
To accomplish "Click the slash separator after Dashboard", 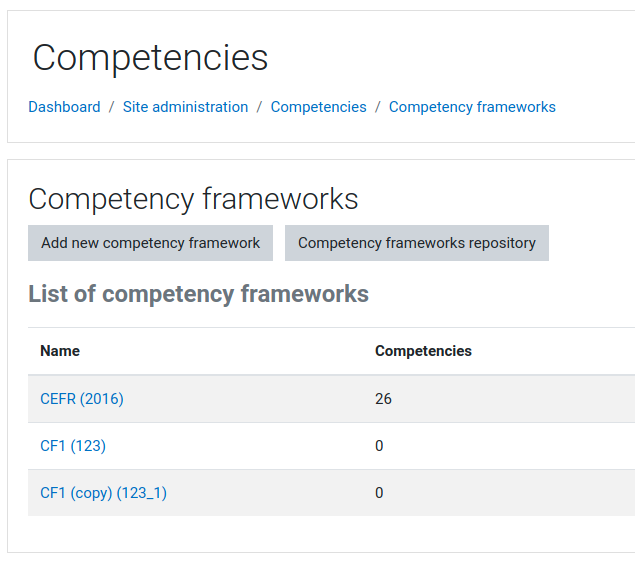I will pyautogui.click(x=111, y=107).
